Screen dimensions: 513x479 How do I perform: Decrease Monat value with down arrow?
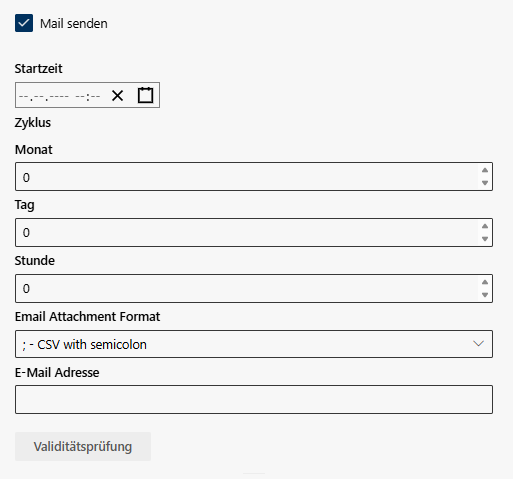tap(485, 183)
